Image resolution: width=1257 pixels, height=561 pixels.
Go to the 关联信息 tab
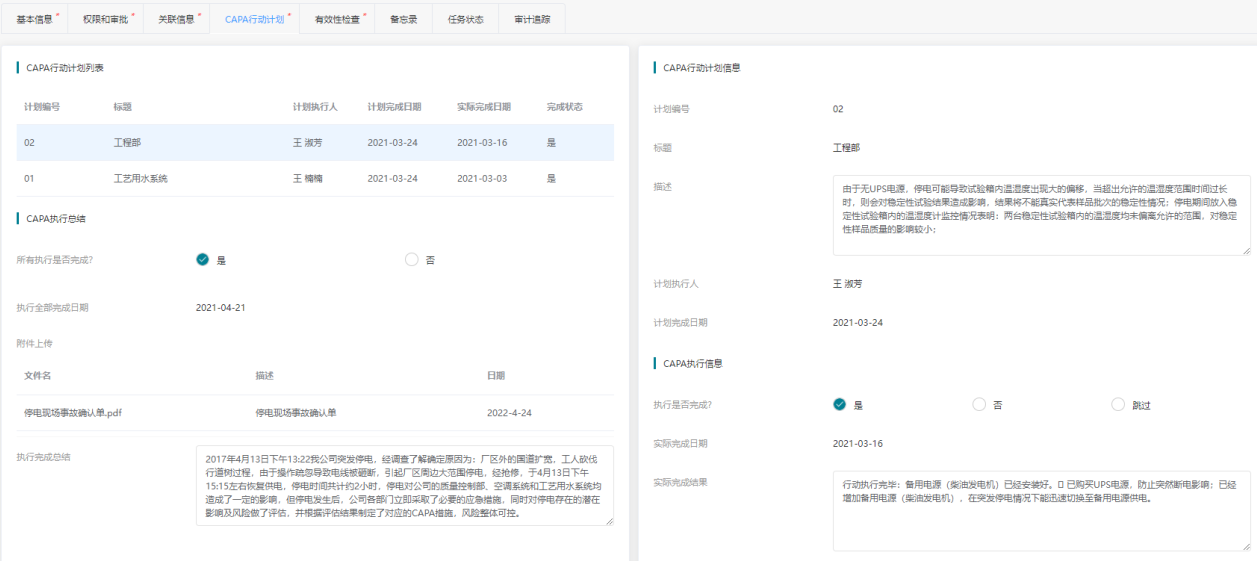177,19
